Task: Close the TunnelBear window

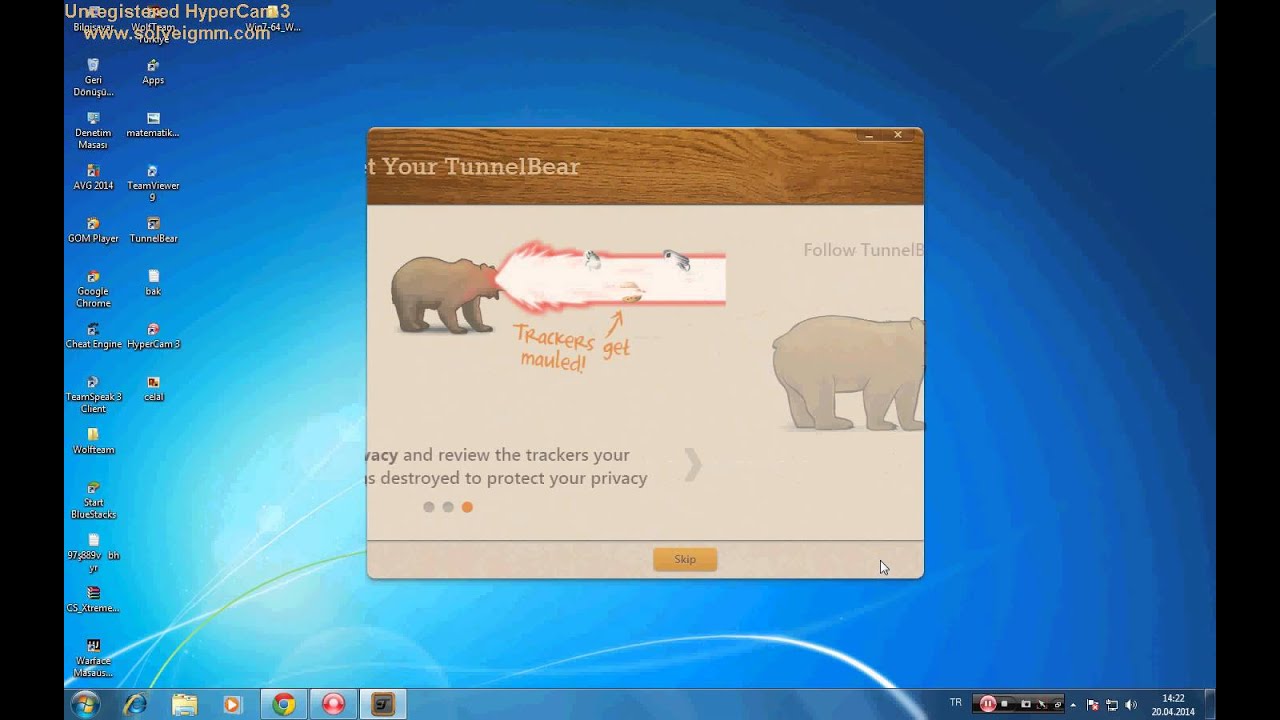Action: pyautogui.click(x=898, y=135)
